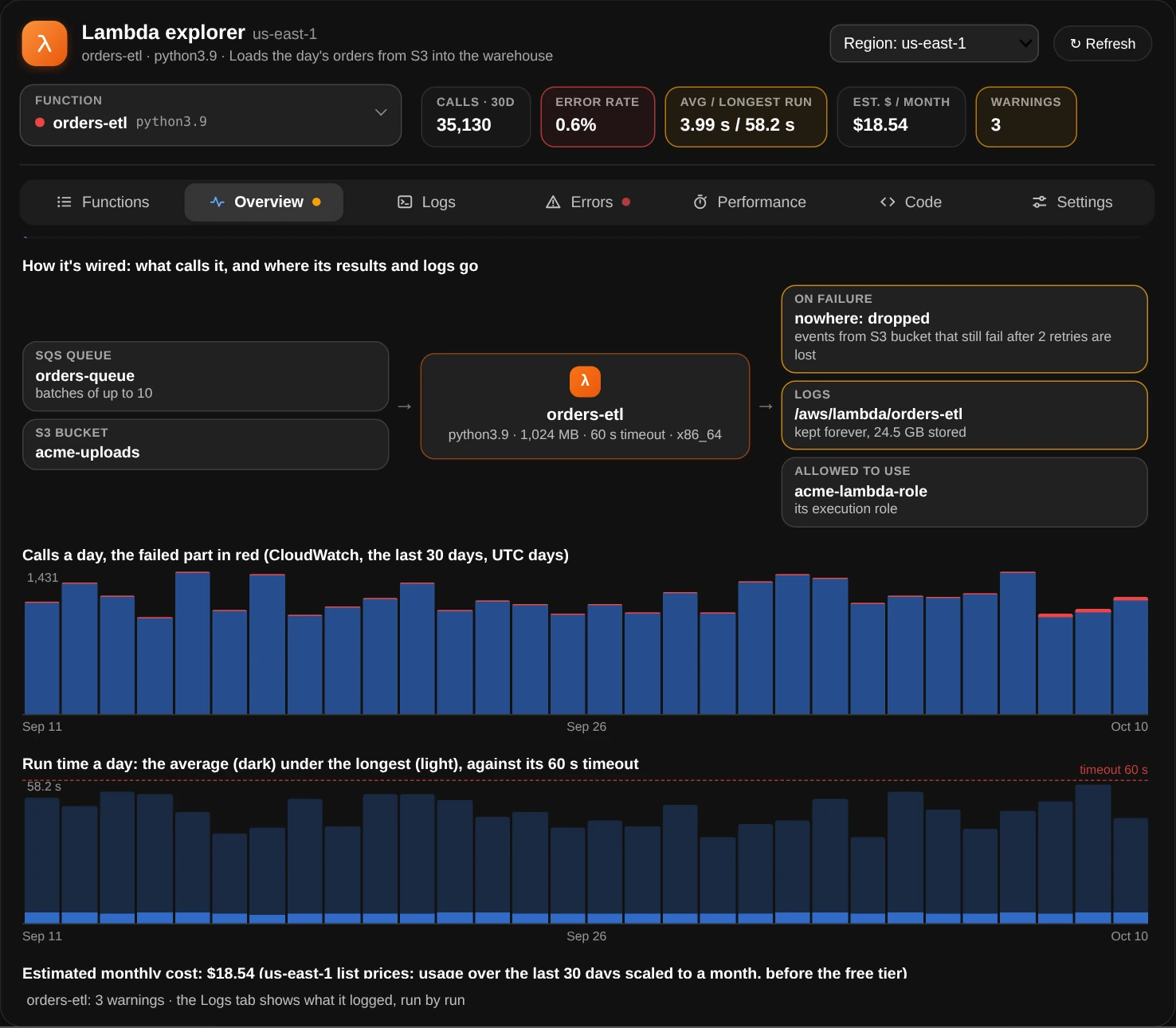Screen dimensions: 1176x1028
Task: Go to the Performance tab
Action: (x=750, y=202)
